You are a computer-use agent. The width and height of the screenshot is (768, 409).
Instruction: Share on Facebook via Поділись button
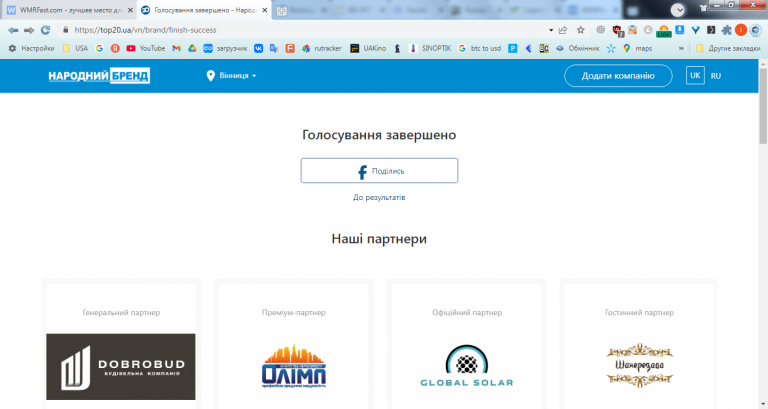pyautogui.click(x=379, y=170)
